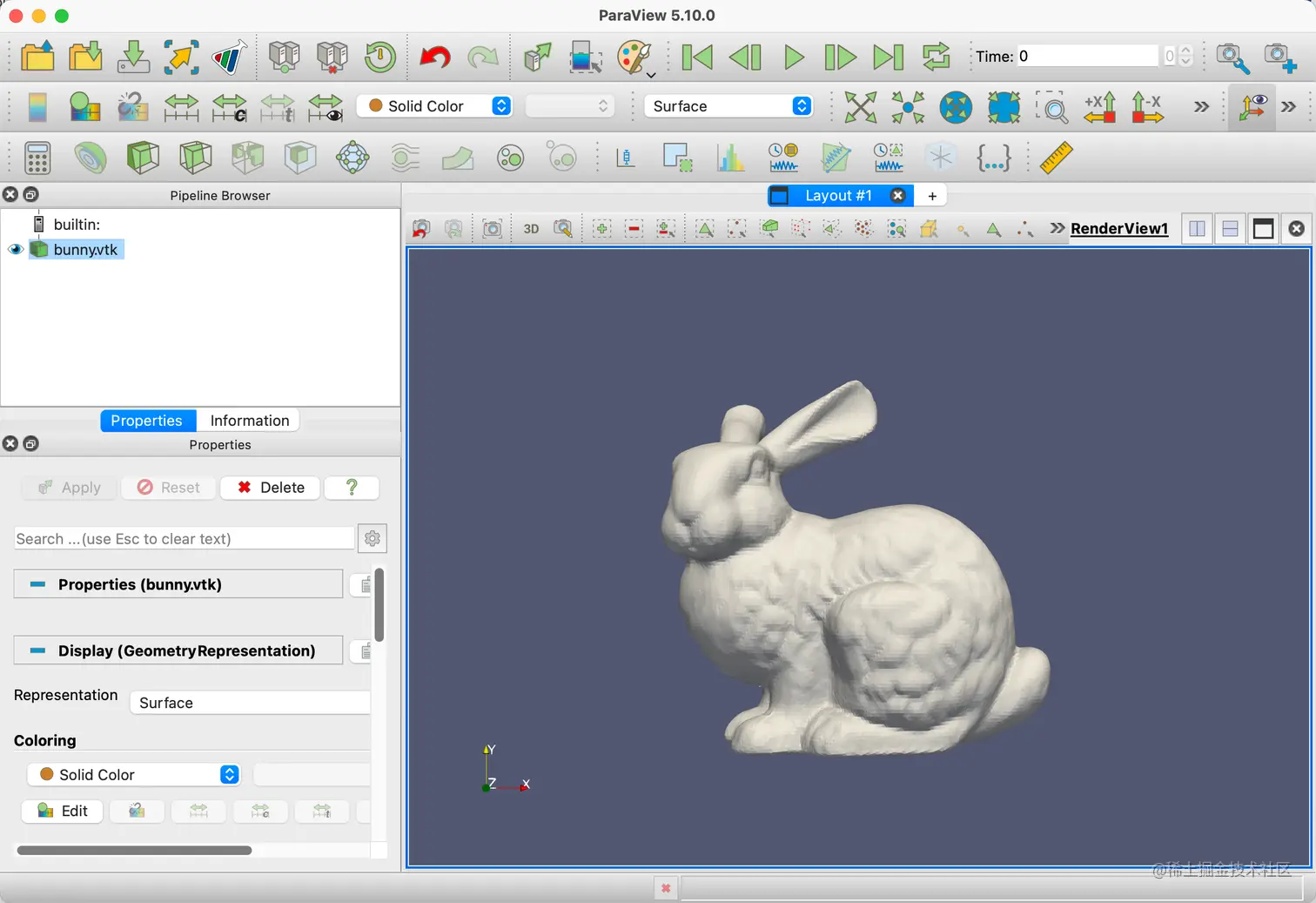Jump to the last animation frame
Screen dimensions: 1316x903
point(888,57)
